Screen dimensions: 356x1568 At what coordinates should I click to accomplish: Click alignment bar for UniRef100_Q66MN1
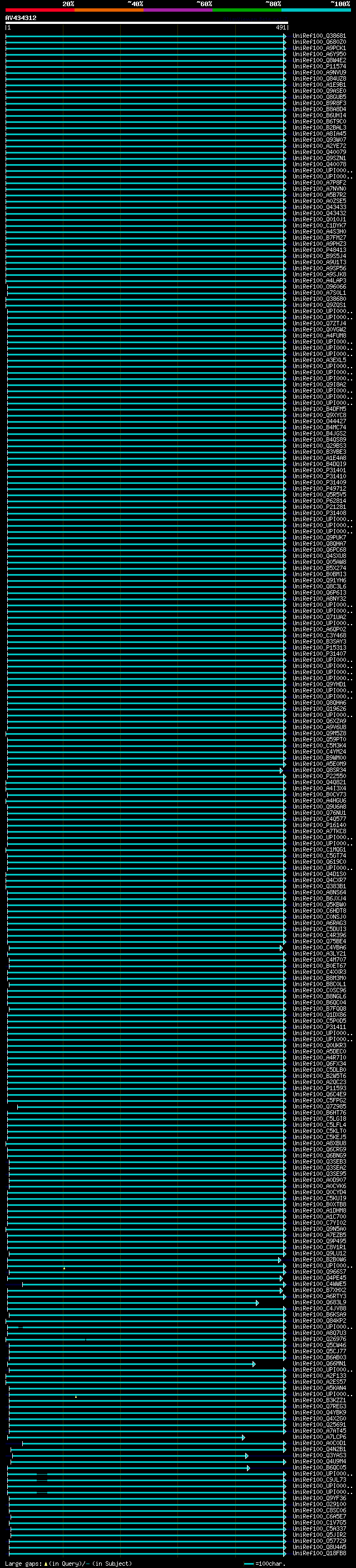[x=132, y=1364]
